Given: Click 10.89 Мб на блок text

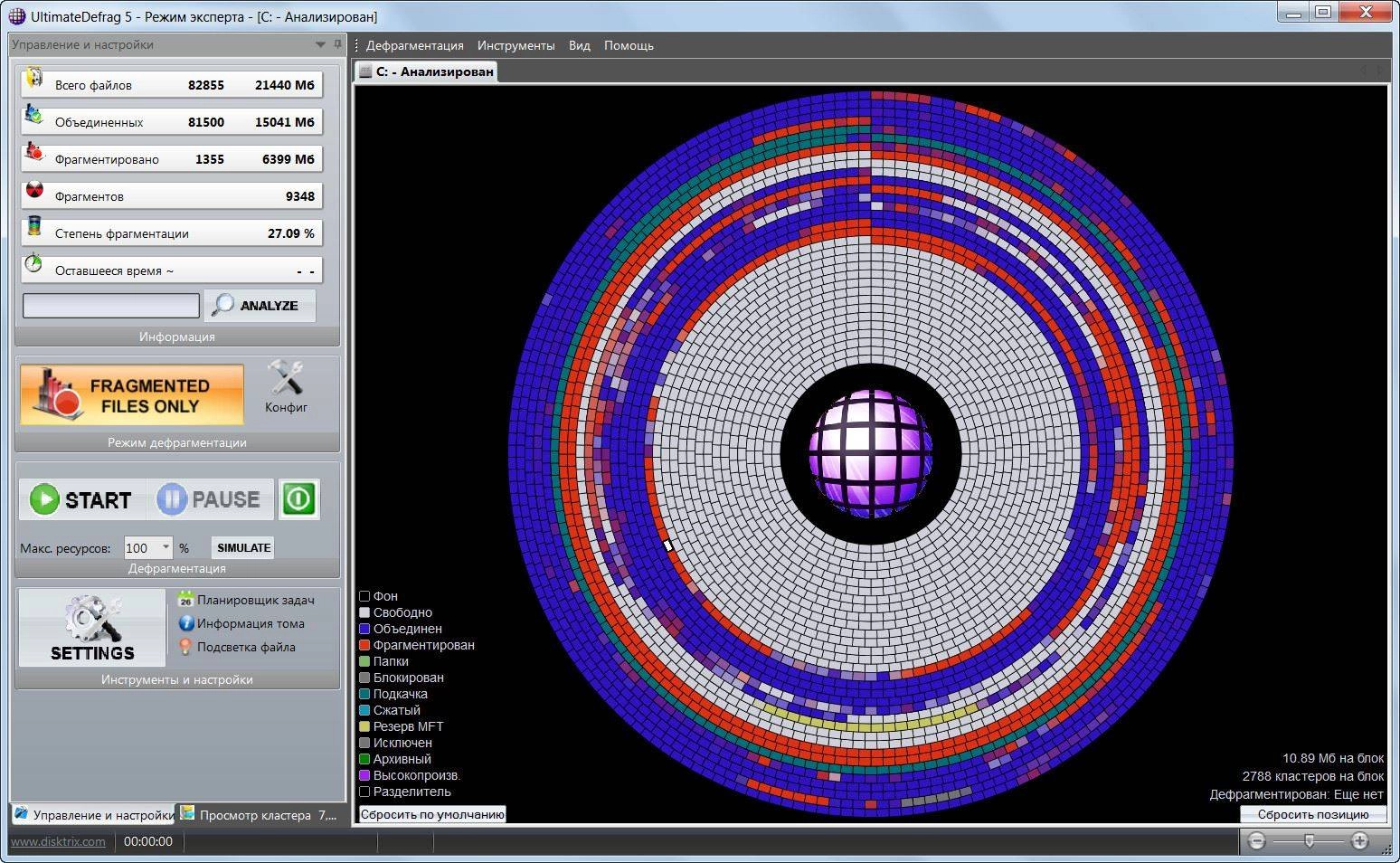Looking at the screenshot, I should 1333,758.
